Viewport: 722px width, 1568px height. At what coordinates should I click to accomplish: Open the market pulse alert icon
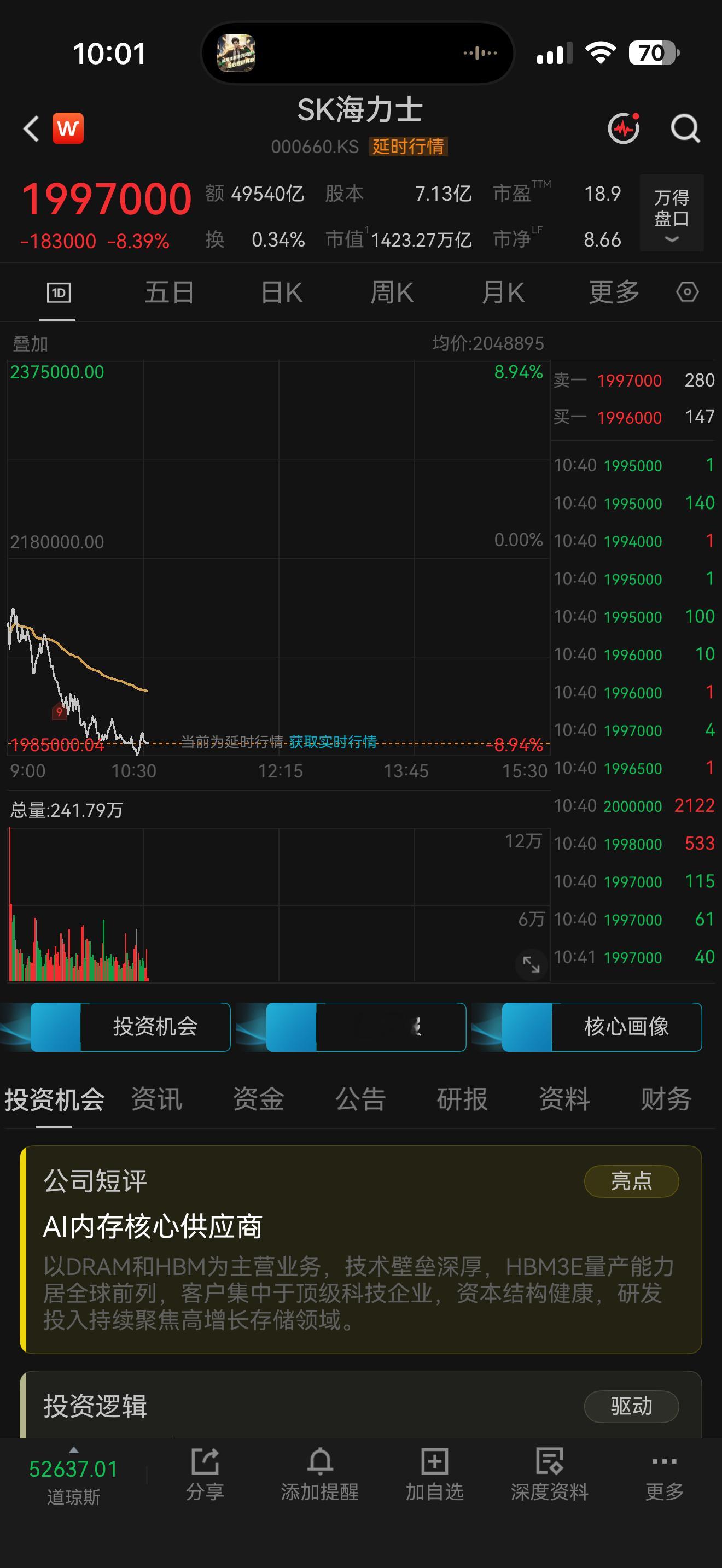pos(624,128)
